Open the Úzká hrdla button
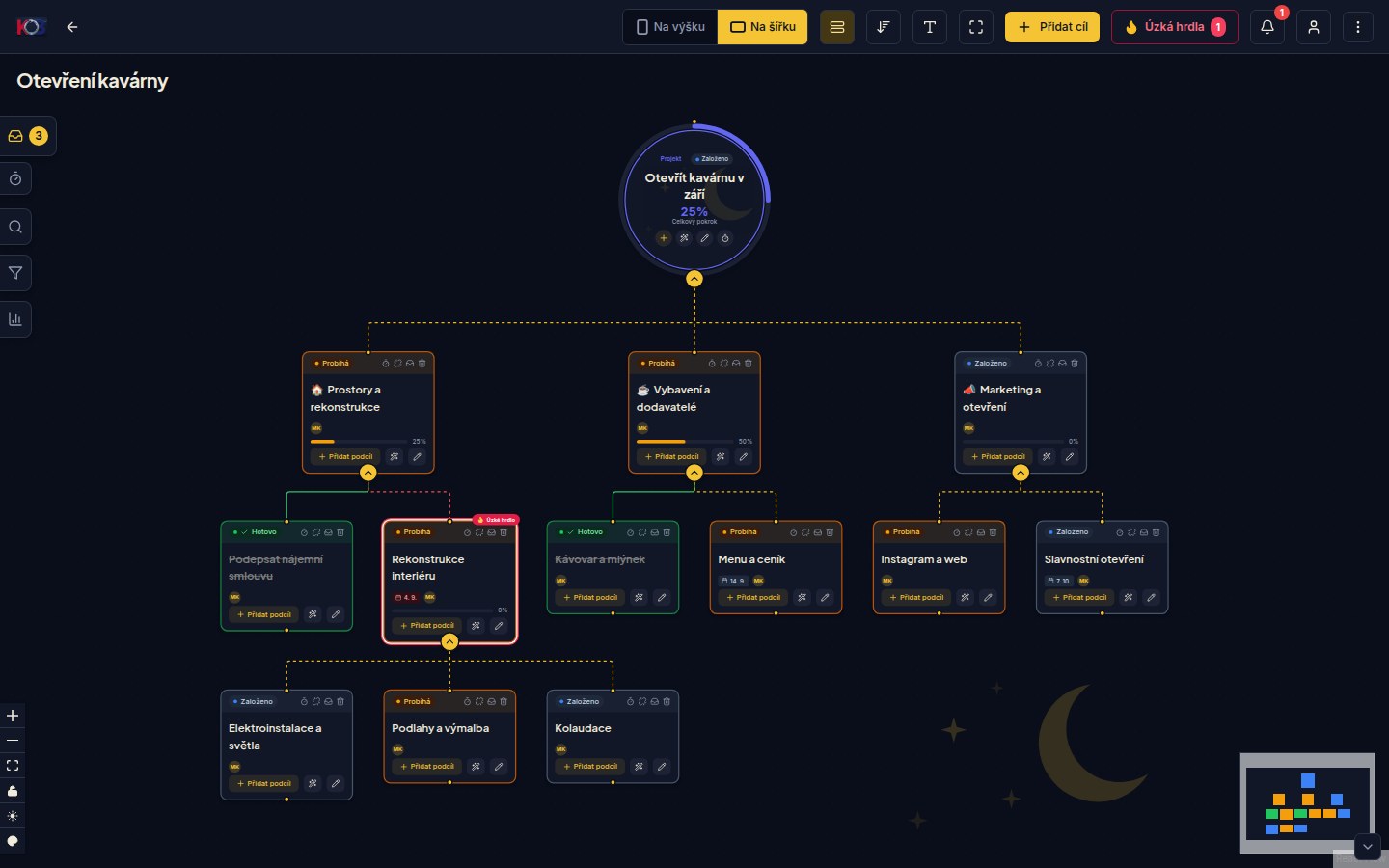 pos(1175,27)
